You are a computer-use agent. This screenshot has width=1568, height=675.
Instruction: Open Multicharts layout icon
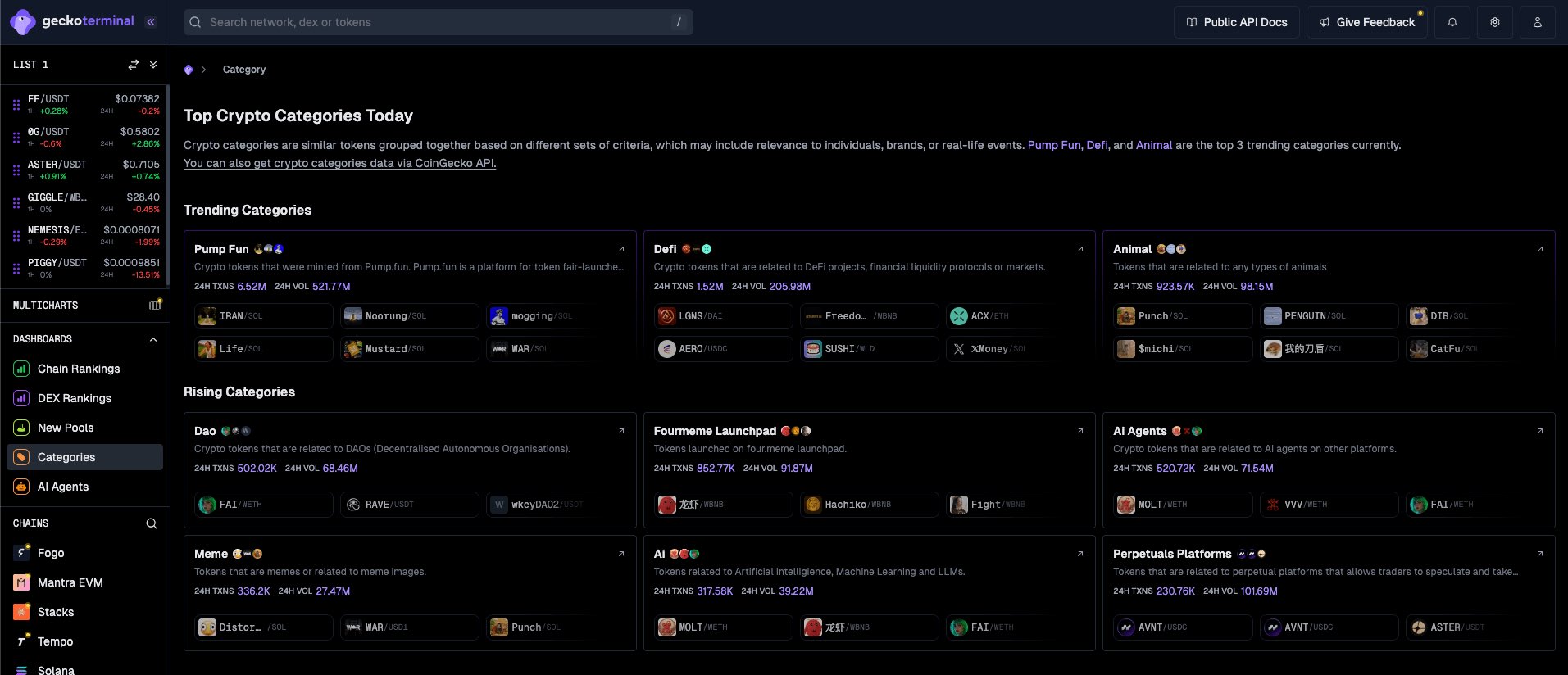click(x=155, y=306)
